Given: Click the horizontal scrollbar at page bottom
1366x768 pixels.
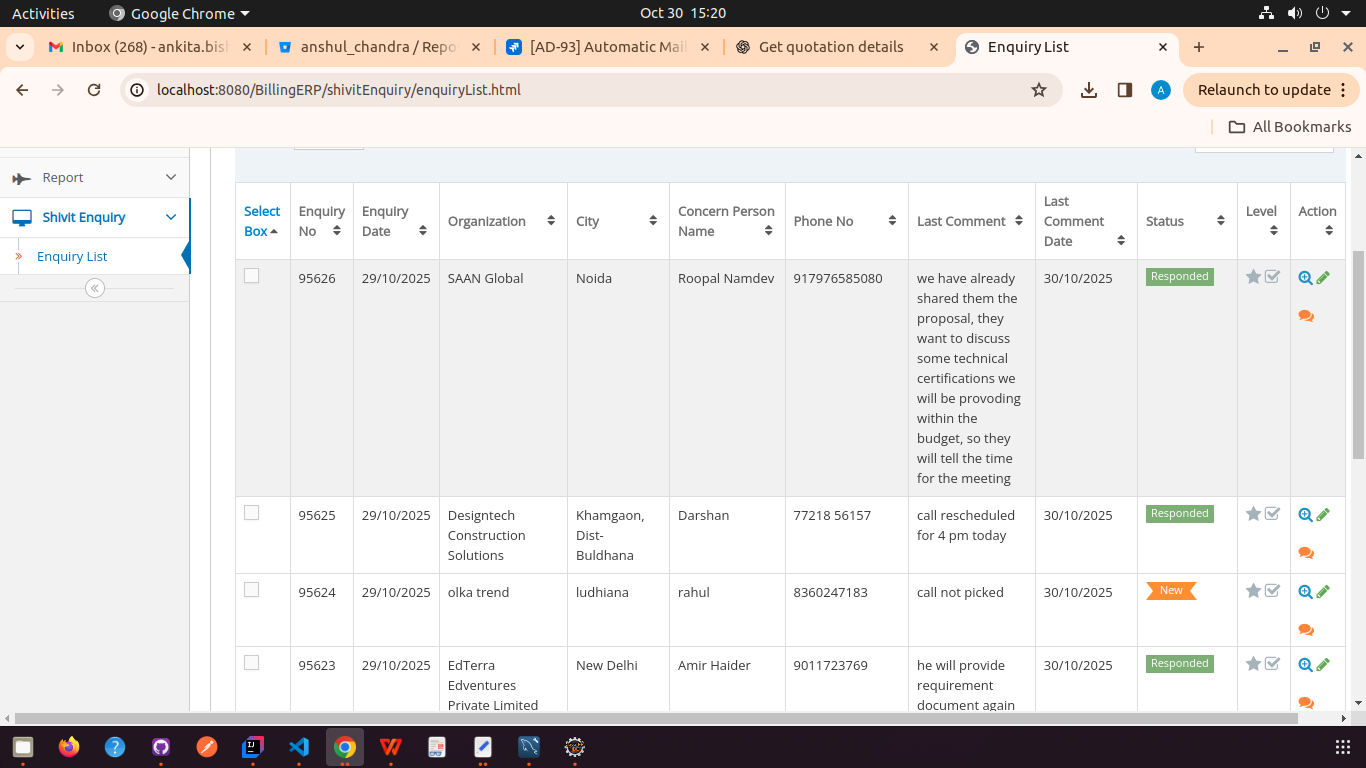Looking at the screenshot, I should (650, 718).
